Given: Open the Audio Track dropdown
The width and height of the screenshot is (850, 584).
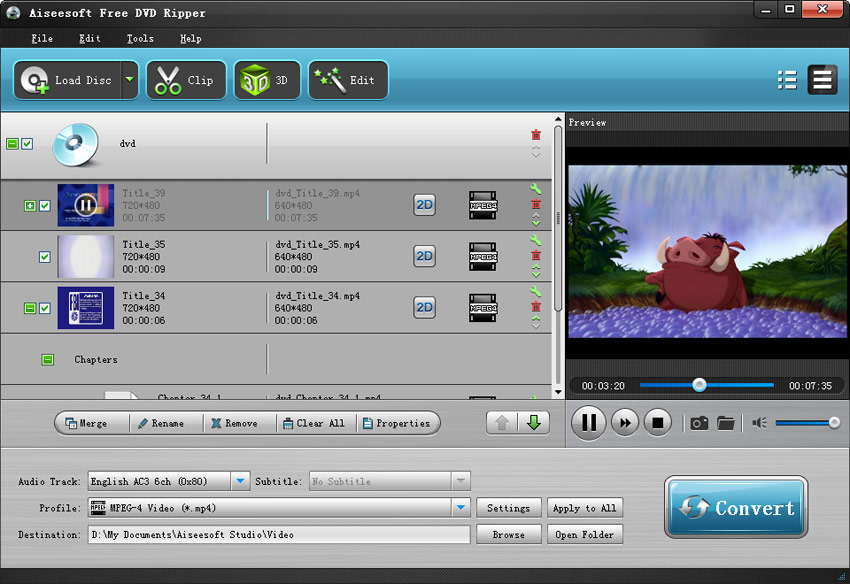Looking at the screenshot, I should click(240, 481).
